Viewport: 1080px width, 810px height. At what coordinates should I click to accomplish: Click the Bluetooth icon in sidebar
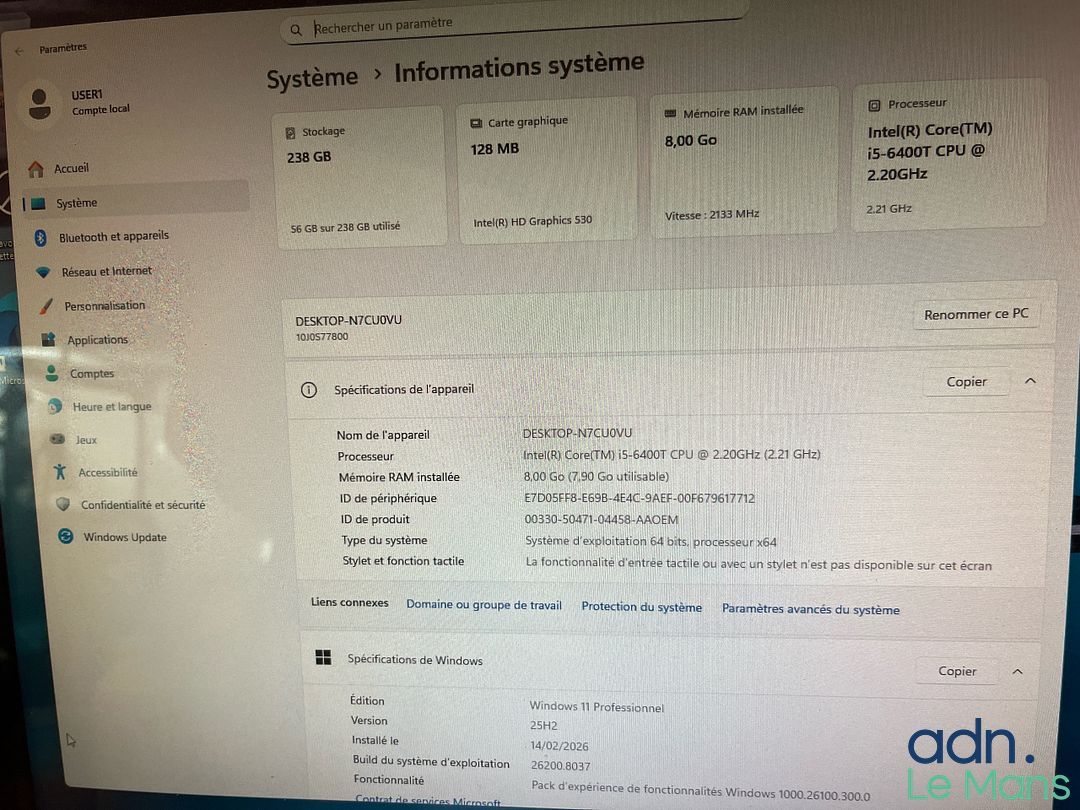click(x=41, y=238)
